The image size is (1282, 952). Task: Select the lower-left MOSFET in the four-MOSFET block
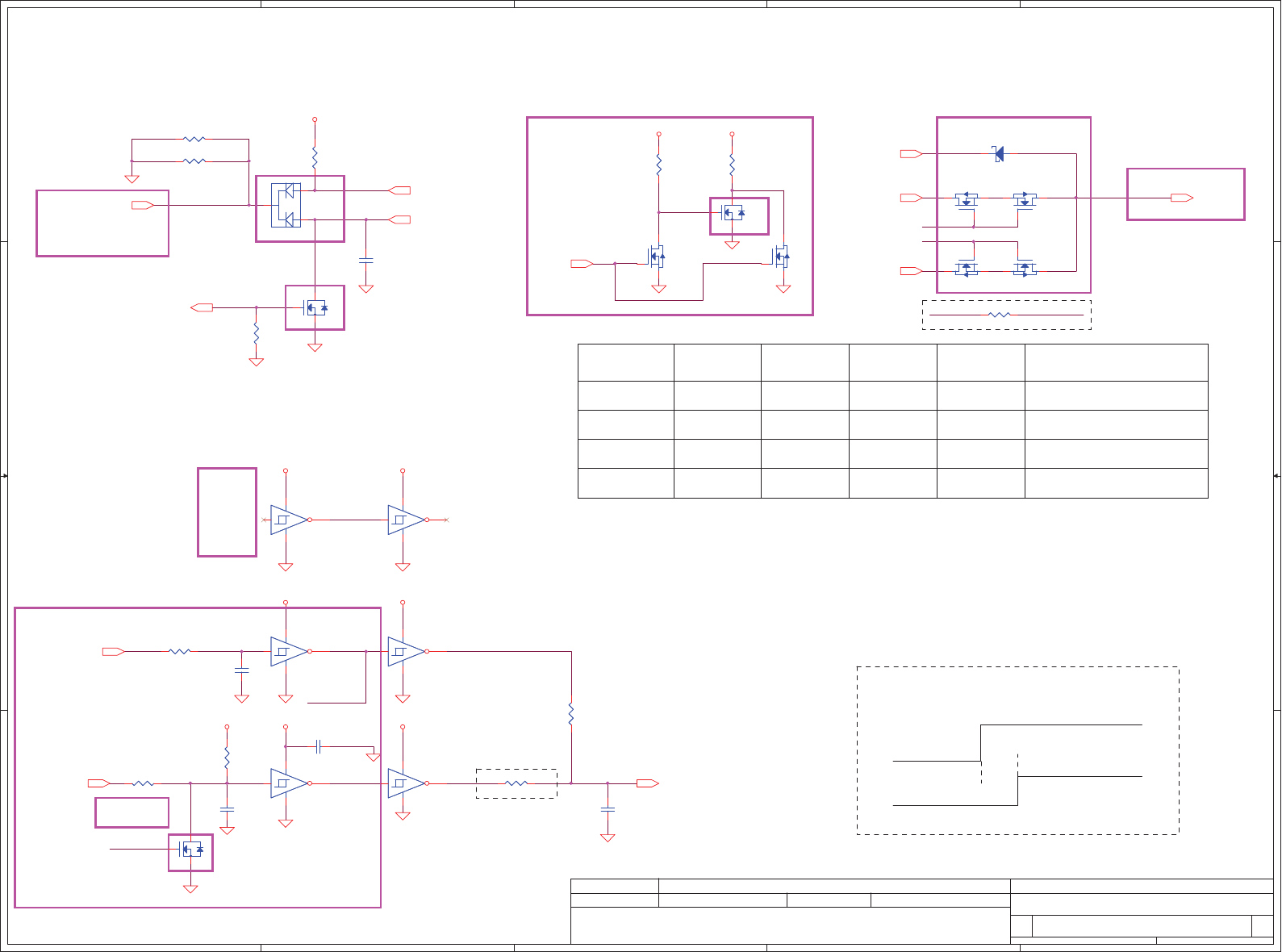click(966, 268)
